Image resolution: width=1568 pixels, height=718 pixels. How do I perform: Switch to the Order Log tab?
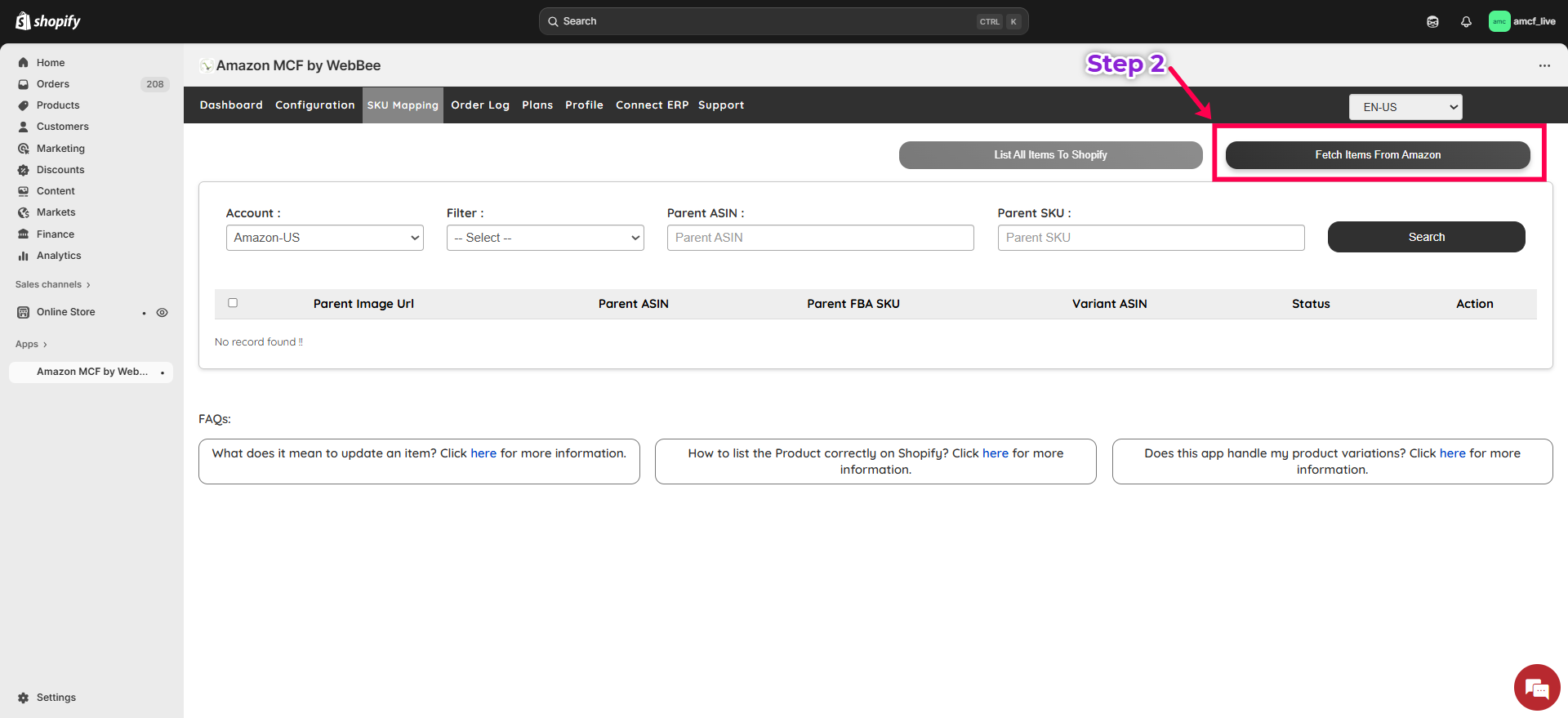[480, 105]
